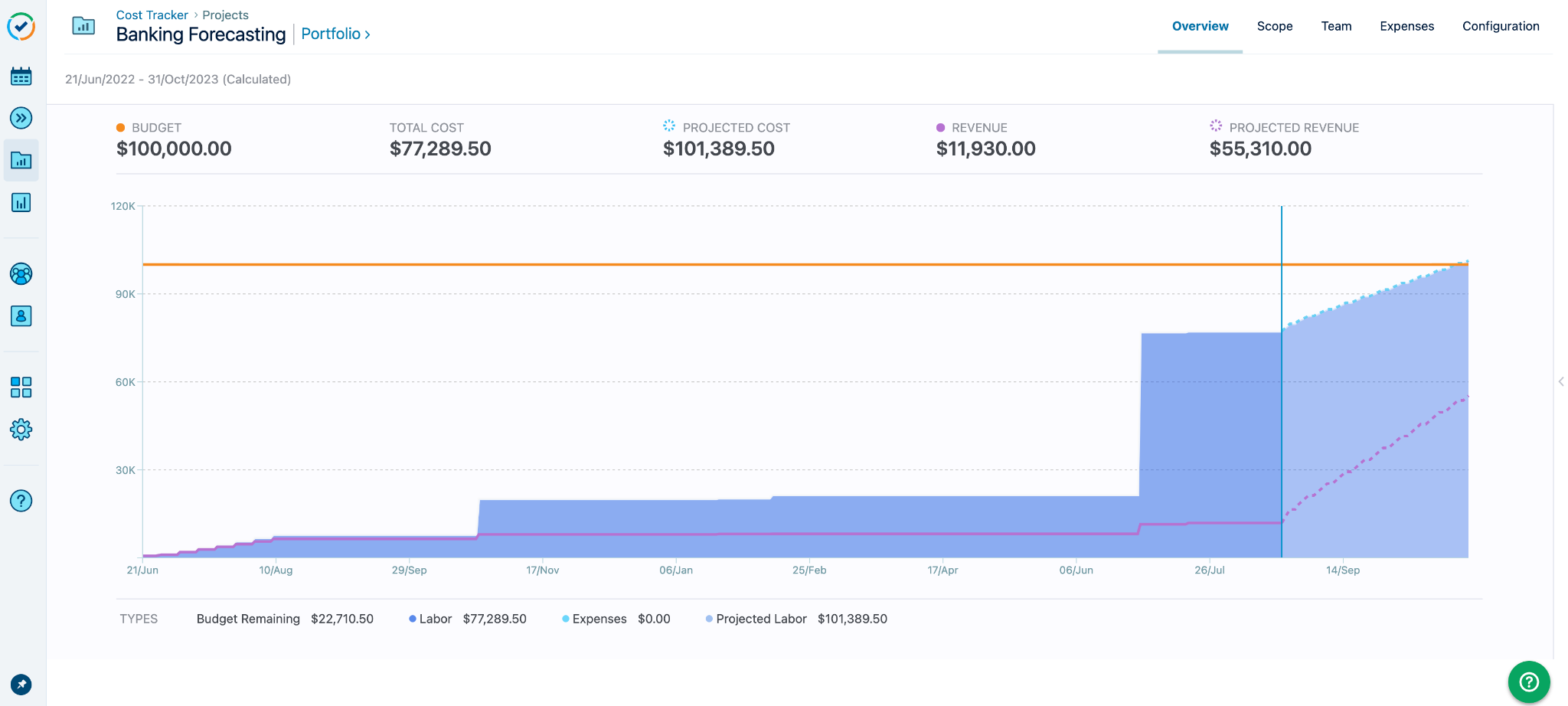Open the teams group icon in sidebar
This screenshot has width=1568, height=706.
[x=21, y=274]
